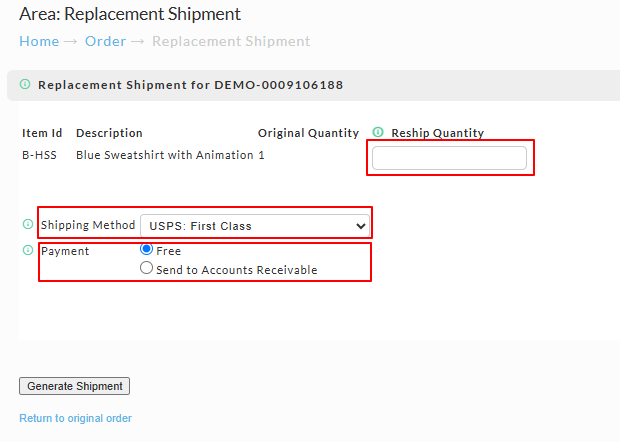Select the B-HSS item id text
620x442 pixels.
39,155
